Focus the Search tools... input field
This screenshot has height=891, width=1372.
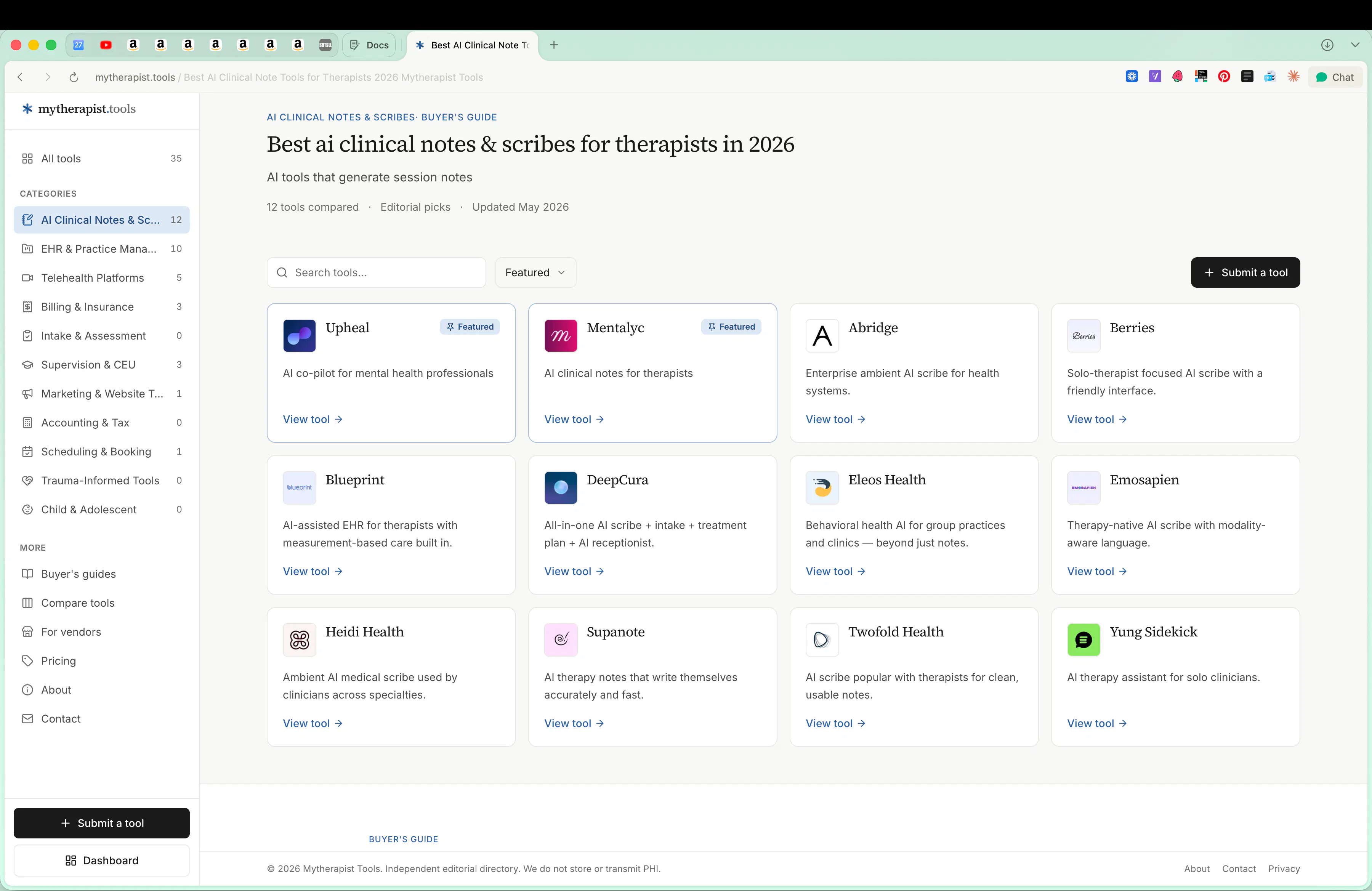(x=377, y=272)
